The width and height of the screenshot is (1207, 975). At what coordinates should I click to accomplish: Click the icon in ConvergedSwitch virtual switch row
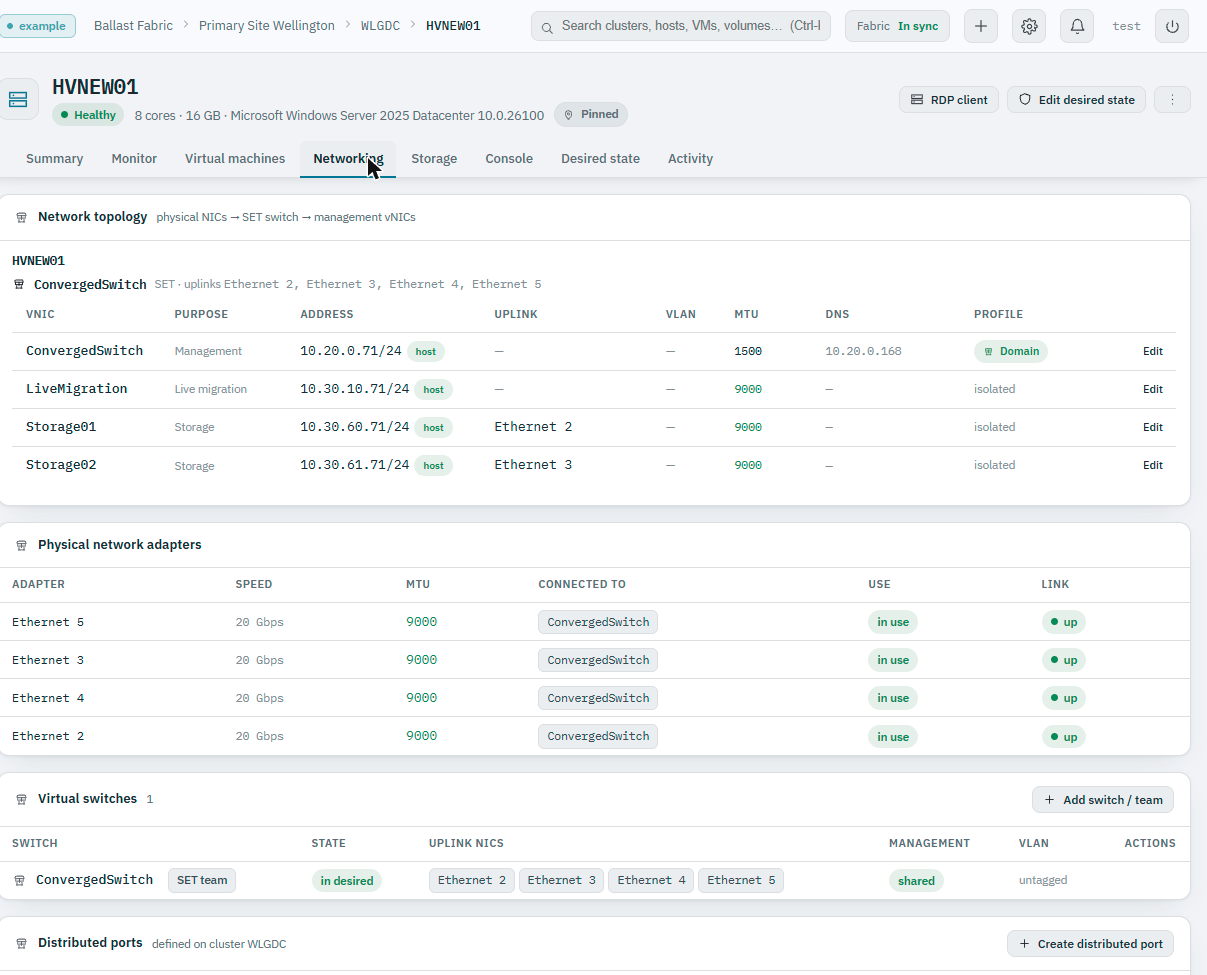tap(19, 881)
